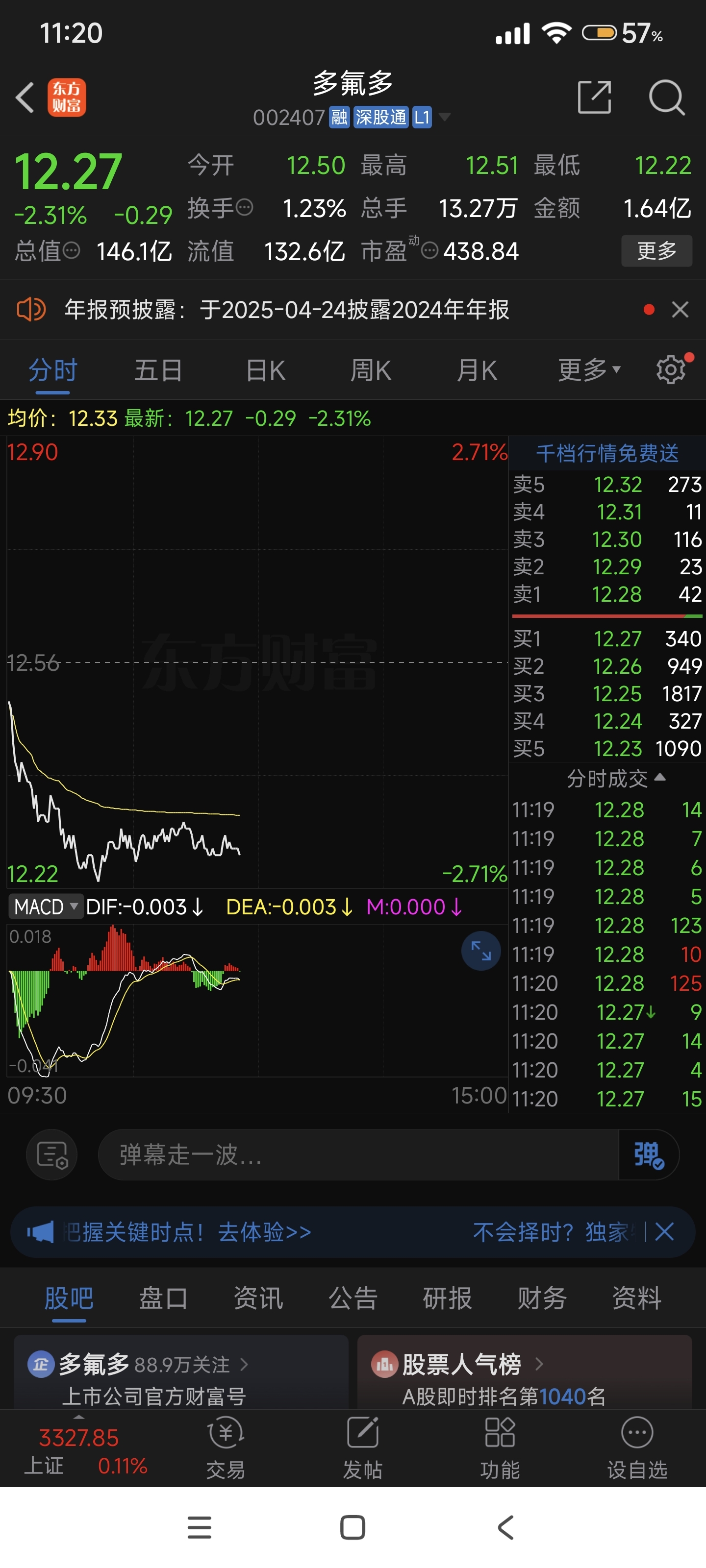Focus the 弹幕走一波 input field
This screenshot has height=1568, width=706.
click(358, 1155)
